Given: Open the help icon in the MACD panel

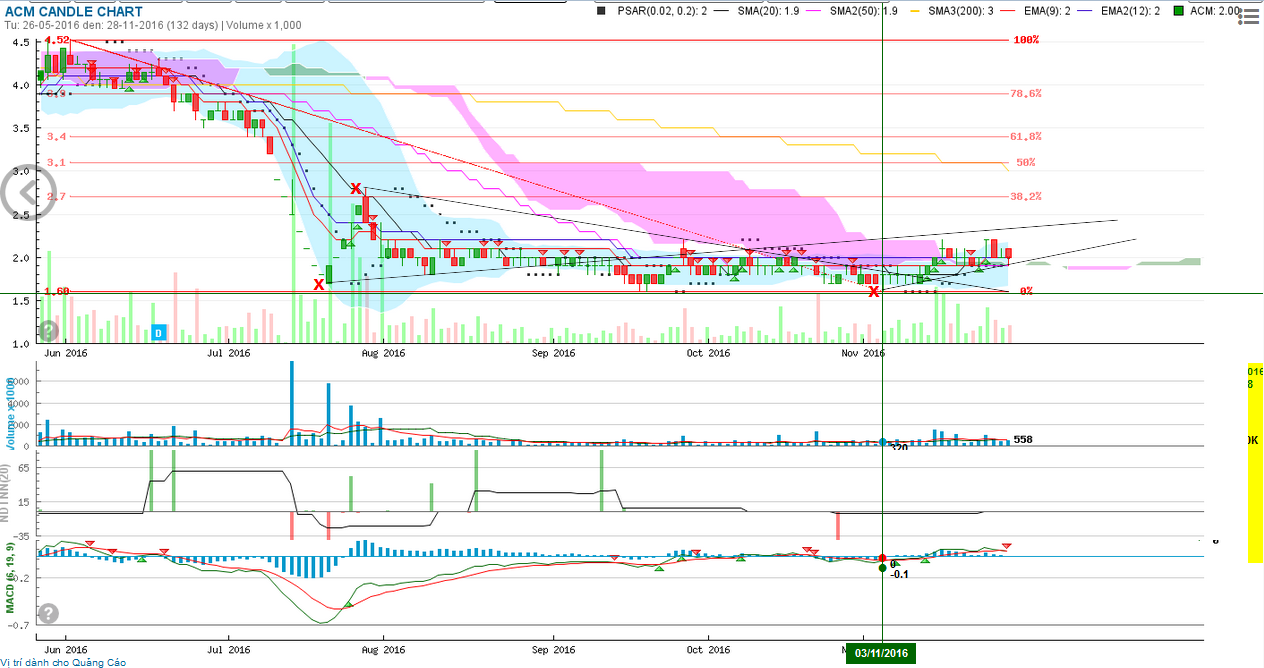Looking at the screenshot, I should pos(48,613).
